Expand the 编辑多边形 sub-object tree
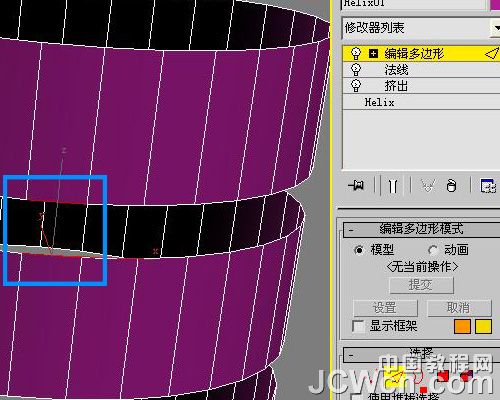Image resolution: width=500 pixels, height=400 pixels. 373,53
